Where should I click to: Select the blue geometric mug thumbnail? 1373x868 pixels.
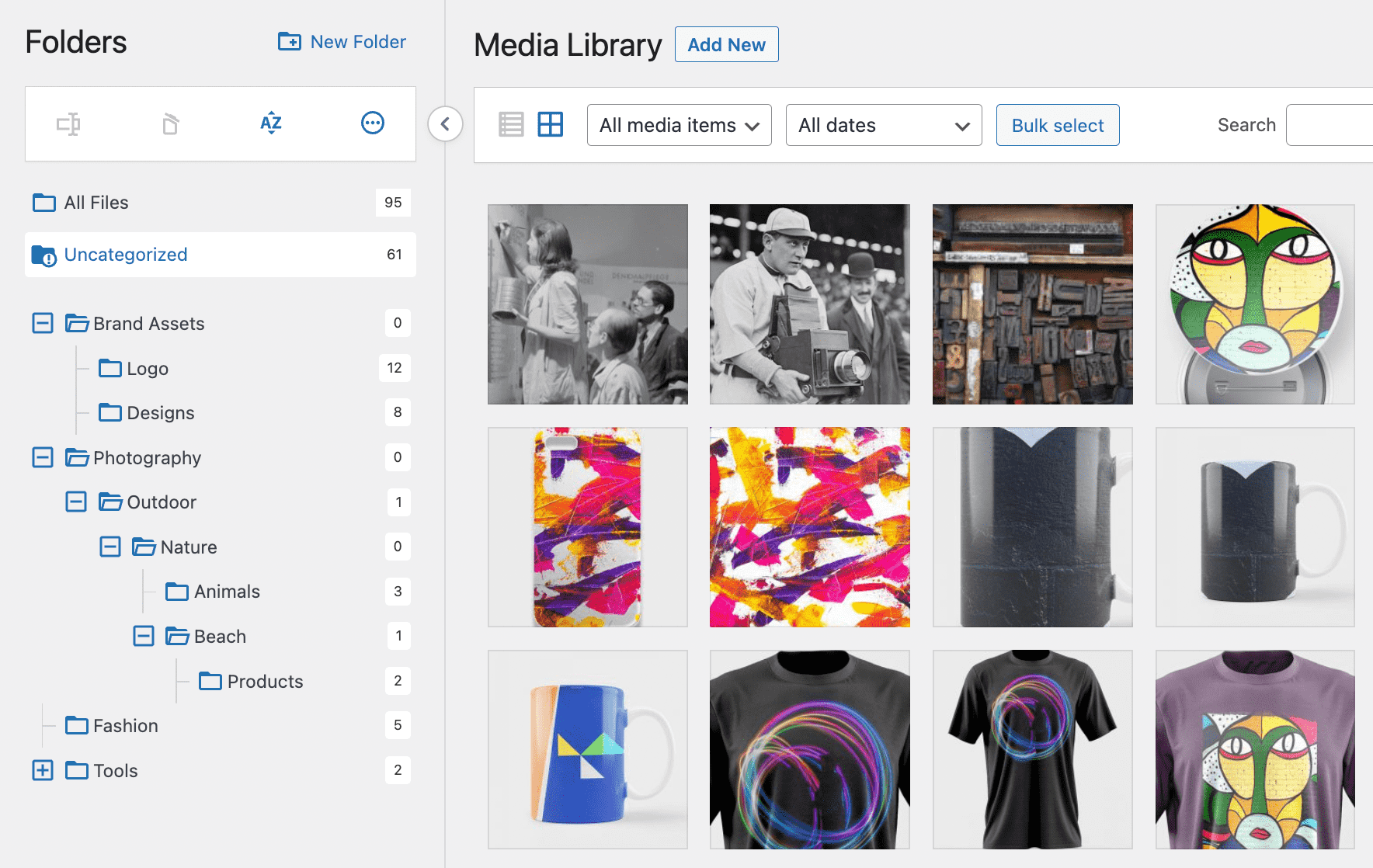[x=588, y=750]
